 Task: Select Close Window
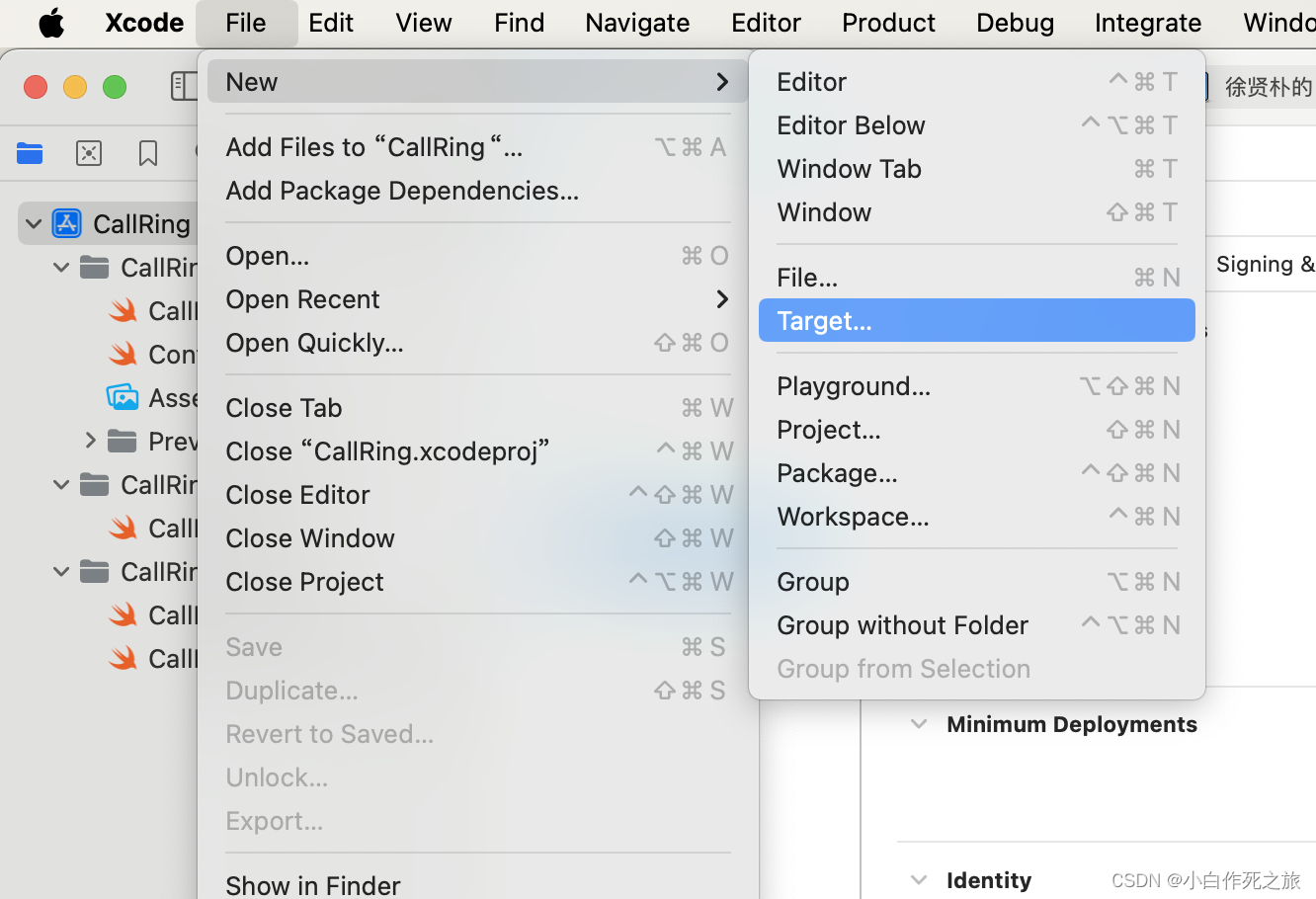coord(478,538)
